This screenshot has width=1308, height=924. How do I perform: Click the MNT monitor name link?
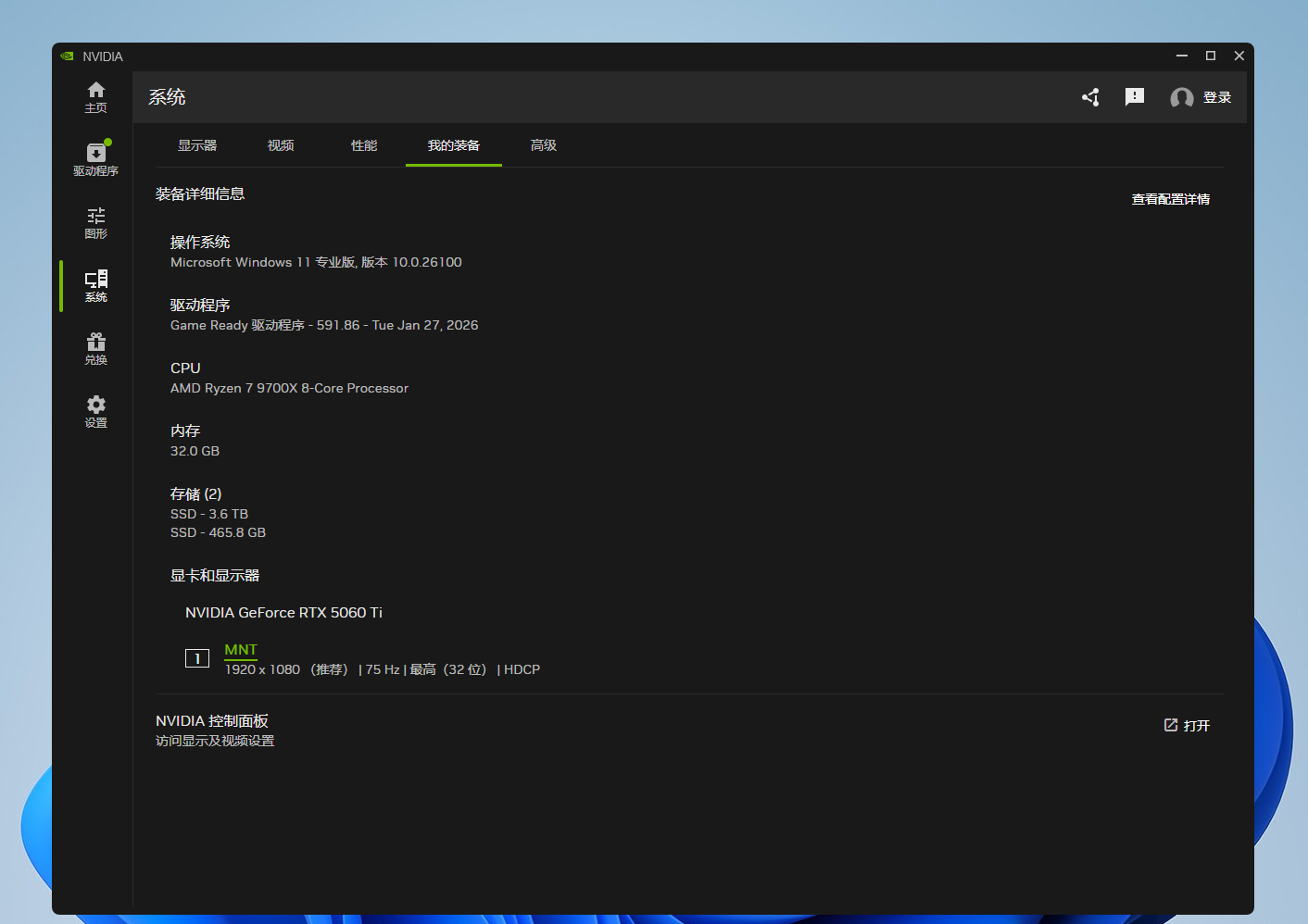pos(241,650)
